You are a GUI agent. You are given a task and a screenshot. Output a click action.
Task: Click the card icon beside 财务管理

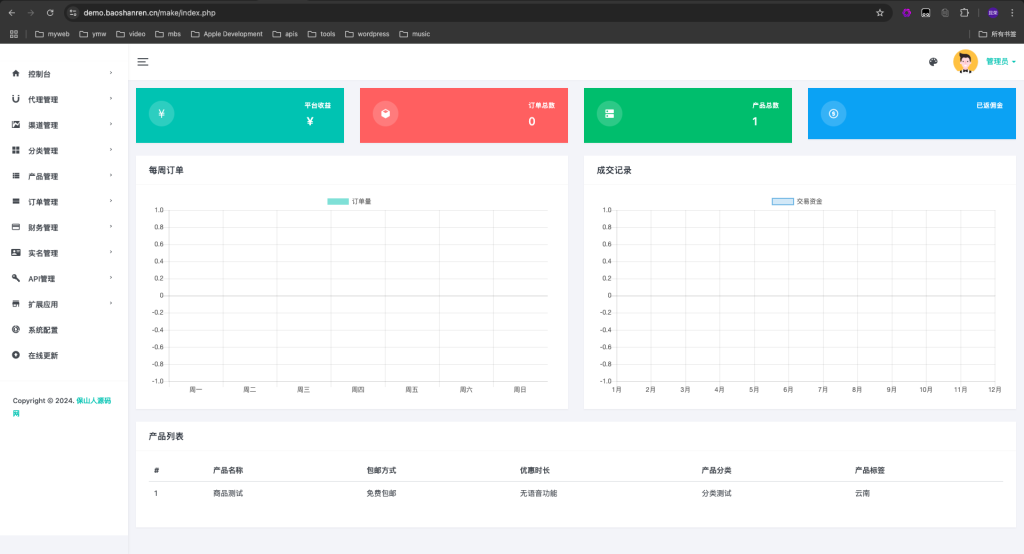click(16, 227)
